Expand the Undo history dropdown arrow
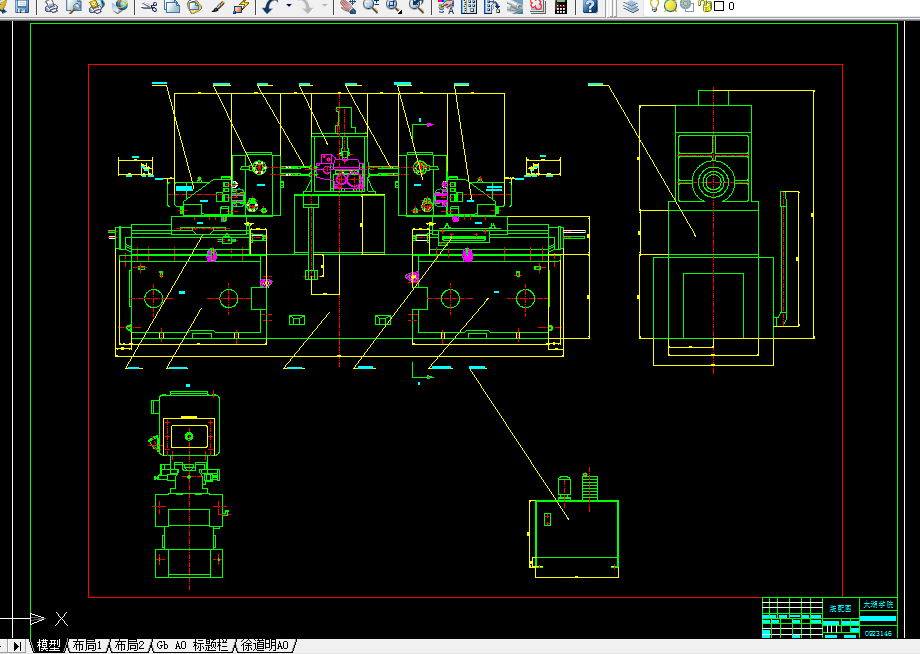This screenshot has width=920, height=654. pyautogui.click(x=289, y=6)
